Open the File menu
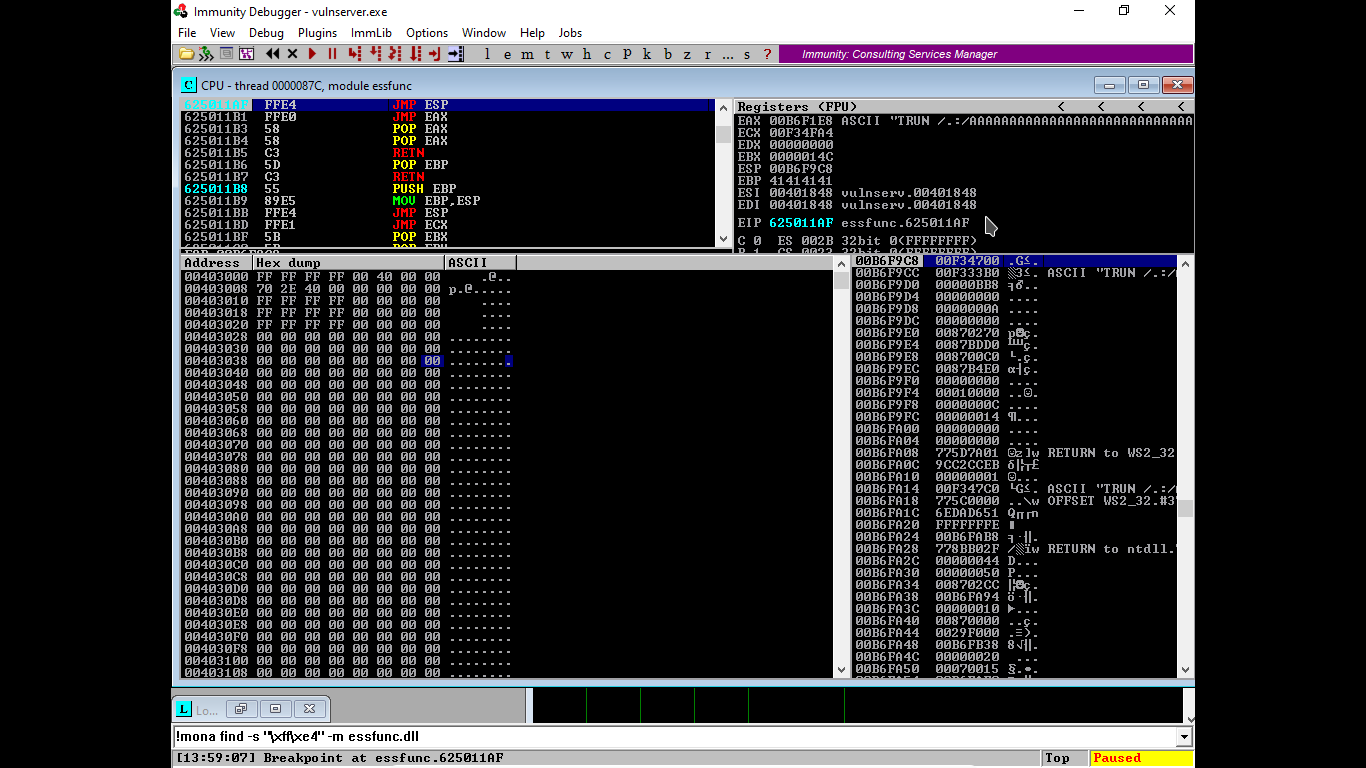Screen dimensions: 1366x768 pos(187,33)
